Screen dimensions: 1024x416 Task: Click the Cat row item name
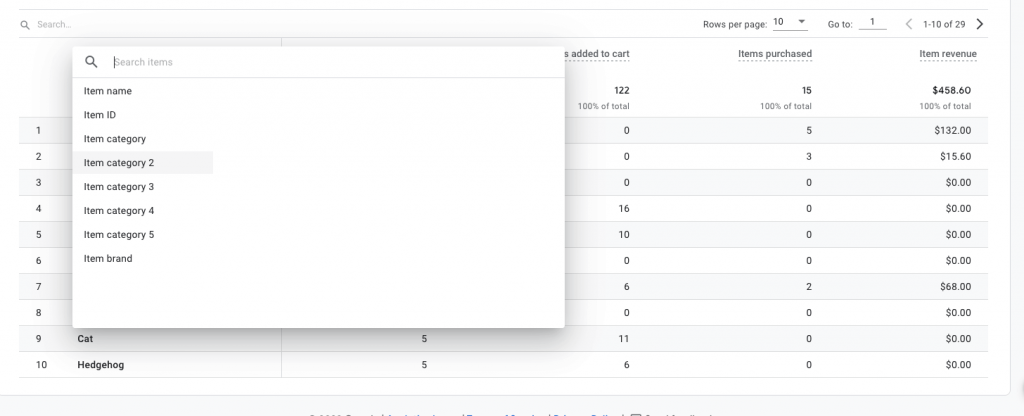click(85, 339)
